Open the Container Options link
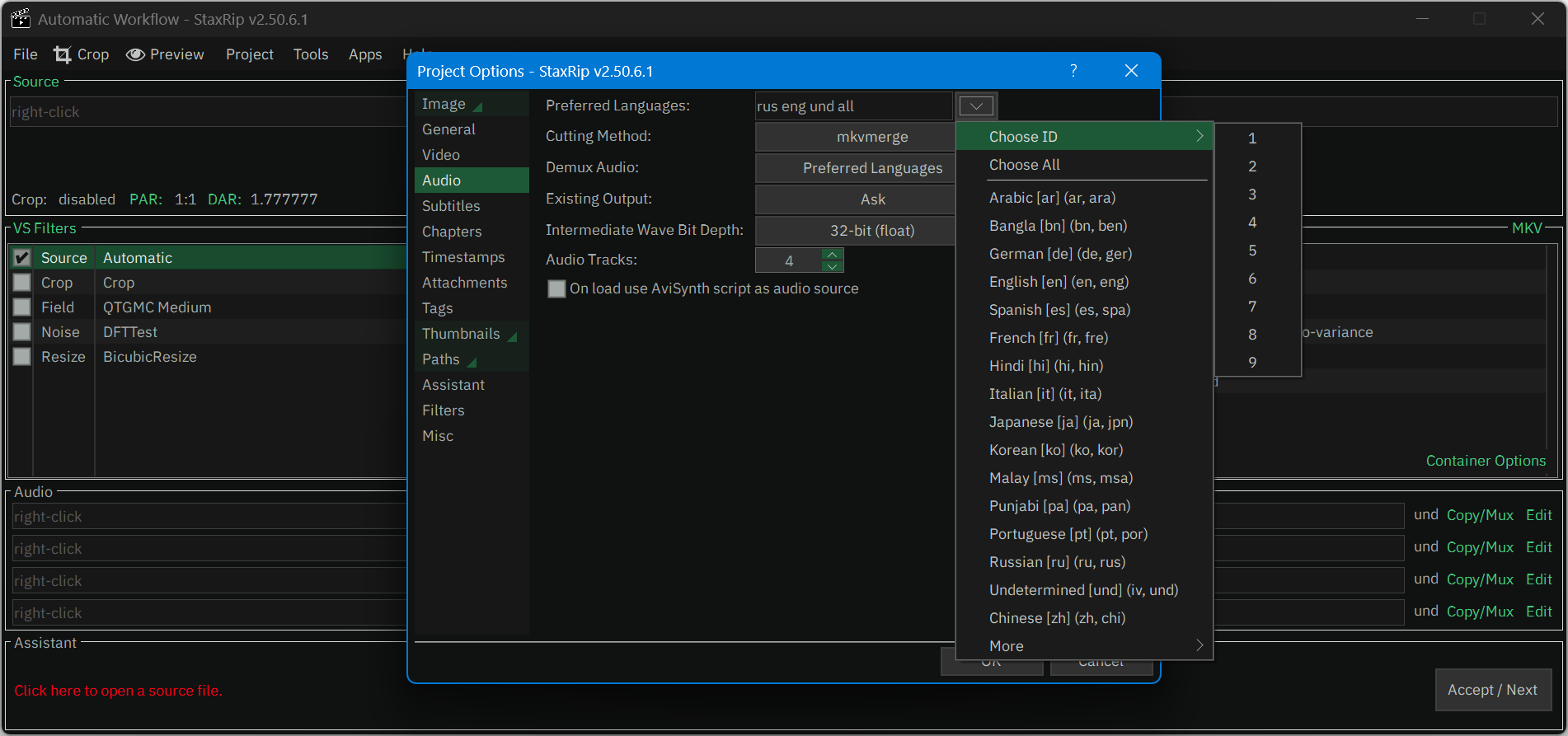 coord(1486,461)
